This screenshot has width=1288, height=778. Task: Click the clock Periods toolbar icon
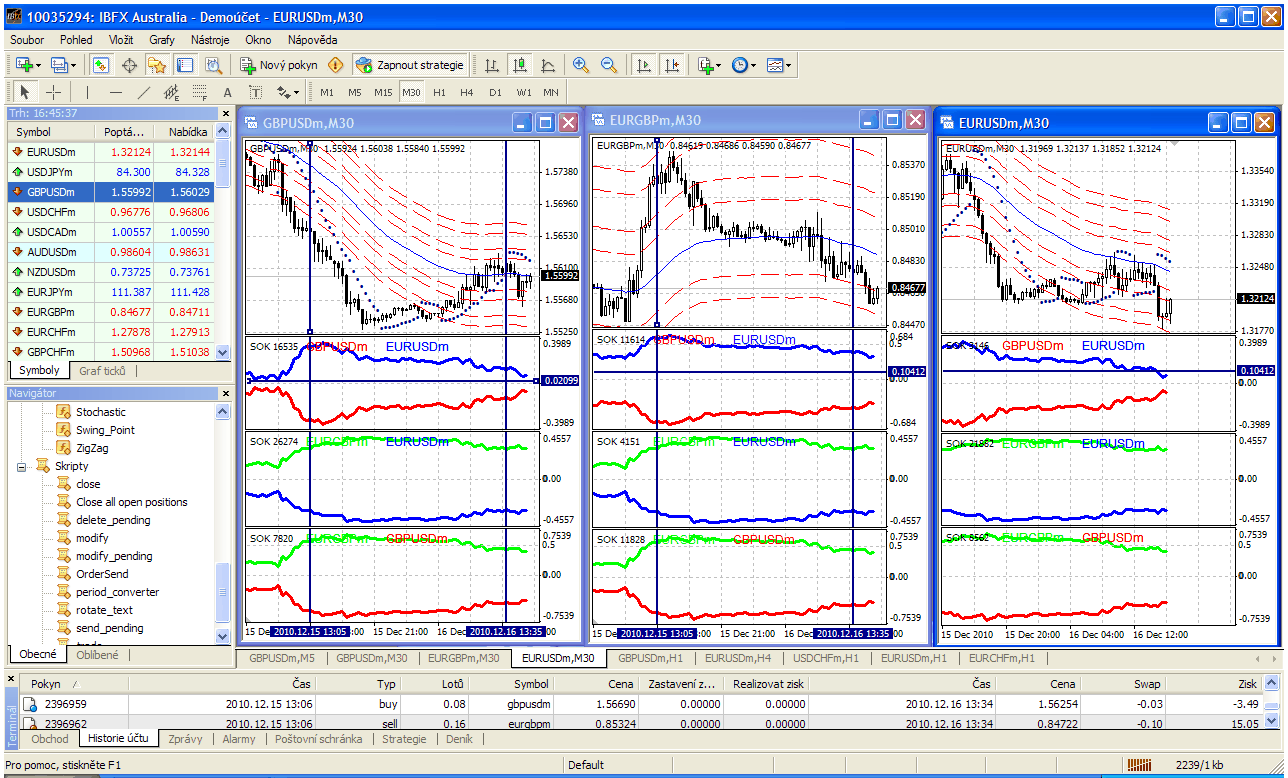click(739, 65)
